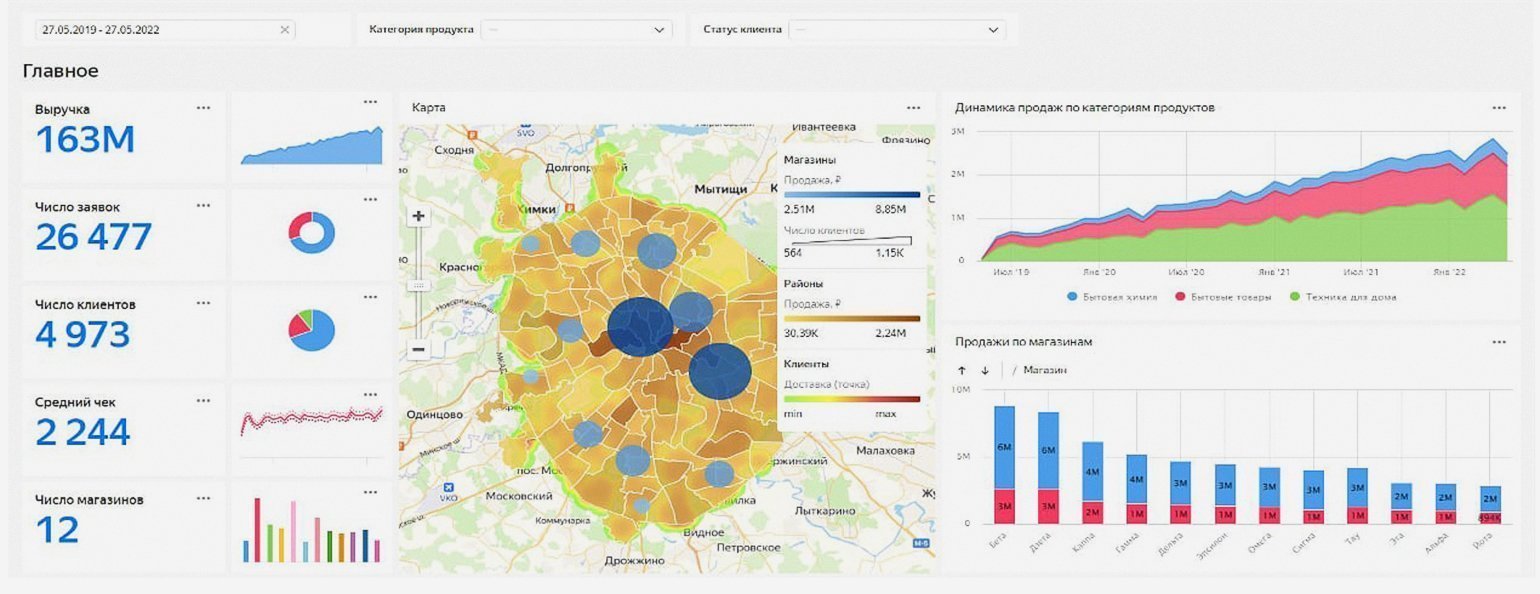
Task: Click the sort ascending up arrow icon
Action: click(x=962, y=370)
